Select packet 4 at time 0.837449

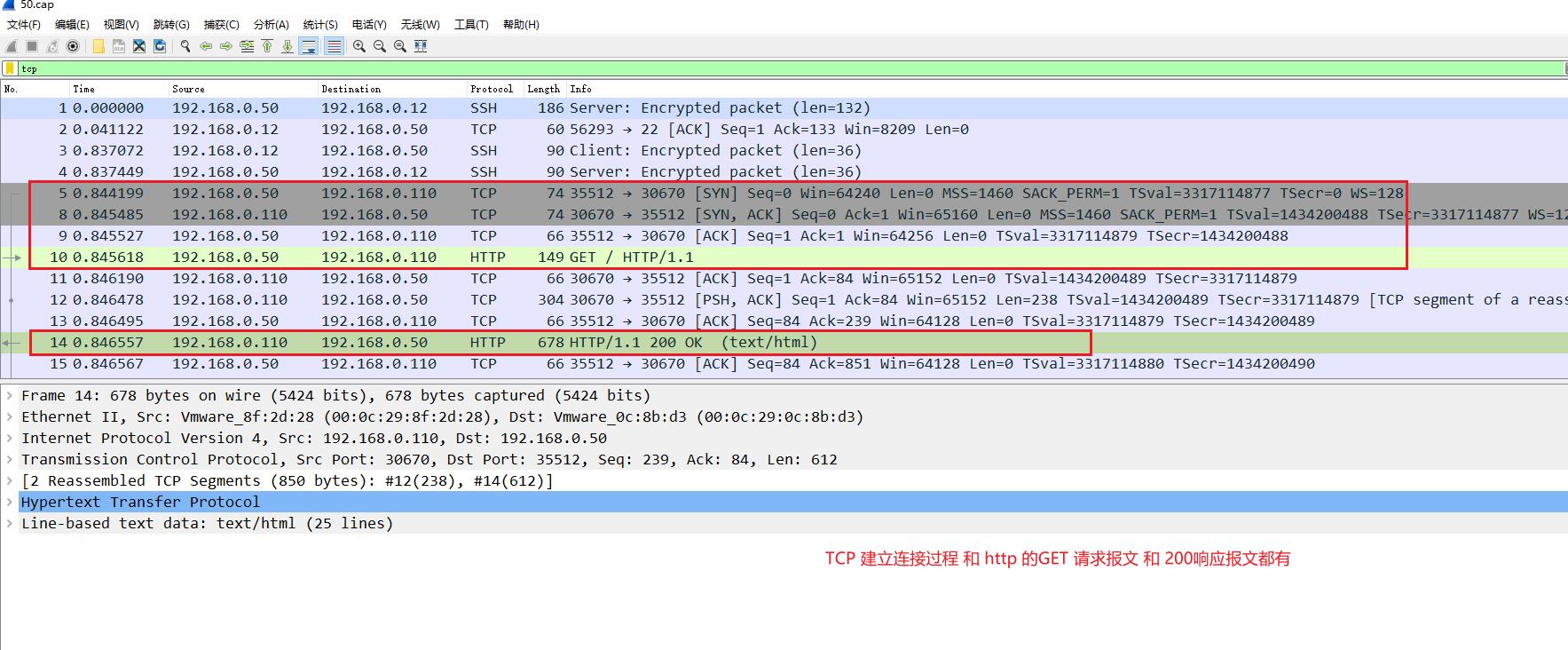784,171
